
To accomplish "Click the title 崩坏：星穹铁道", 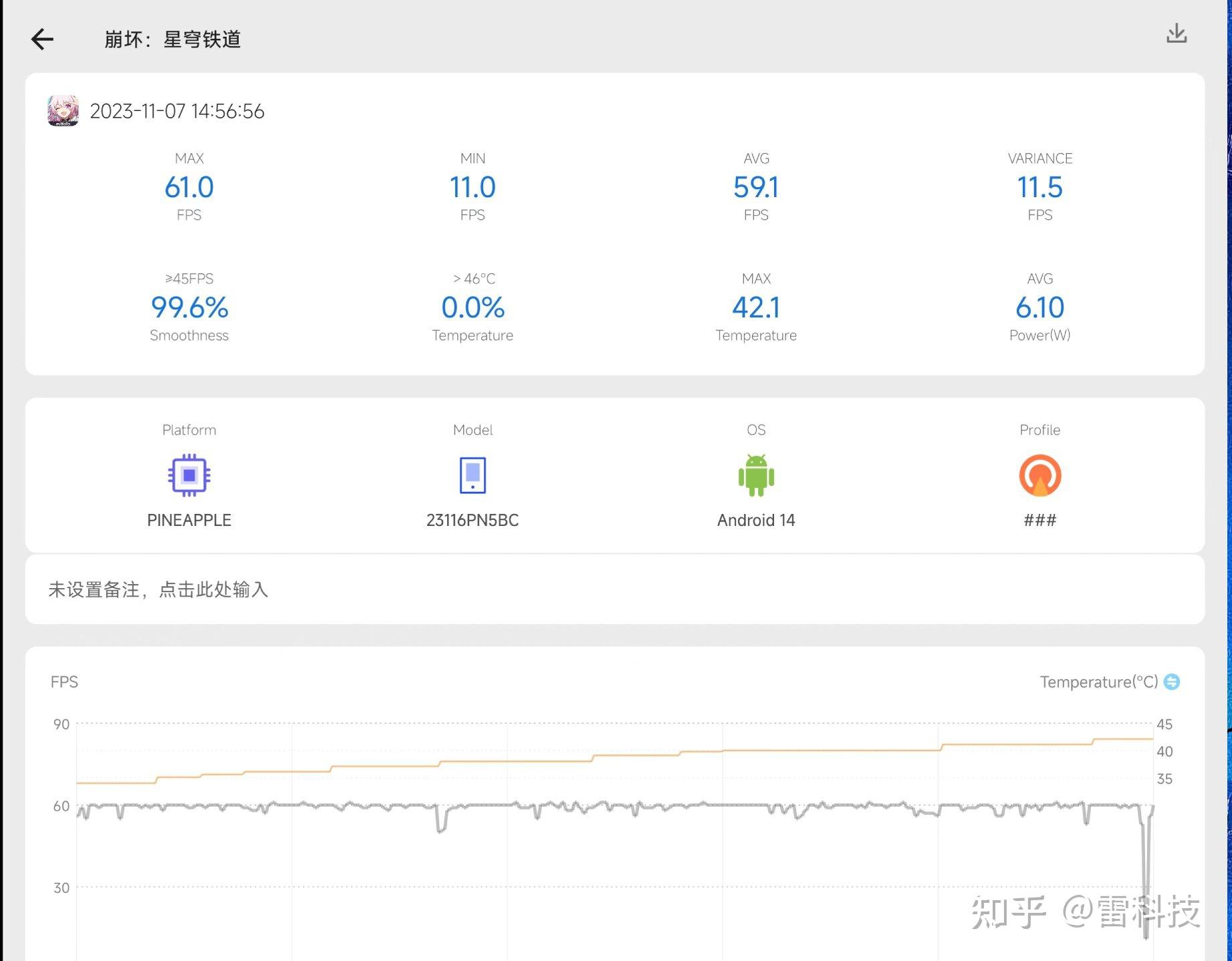I will [x=172, y=39].
